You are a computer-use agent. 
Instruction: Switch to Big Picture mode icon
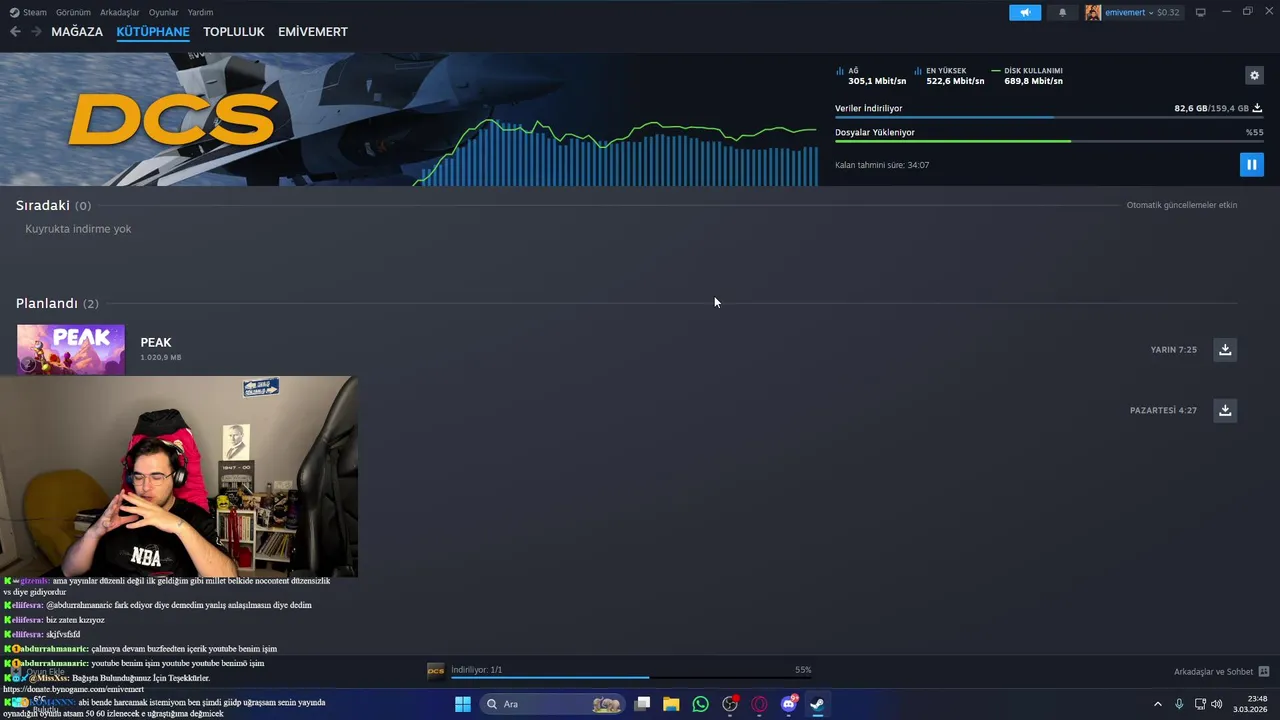[x=1200, y=12]
